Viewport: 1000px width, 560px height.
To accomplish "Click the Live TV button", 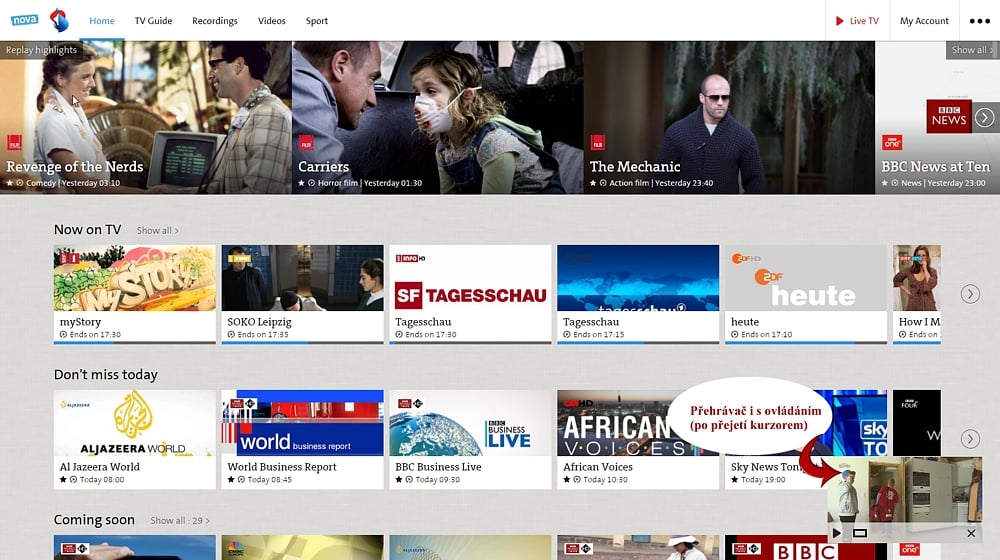I will tap(857, 21).
